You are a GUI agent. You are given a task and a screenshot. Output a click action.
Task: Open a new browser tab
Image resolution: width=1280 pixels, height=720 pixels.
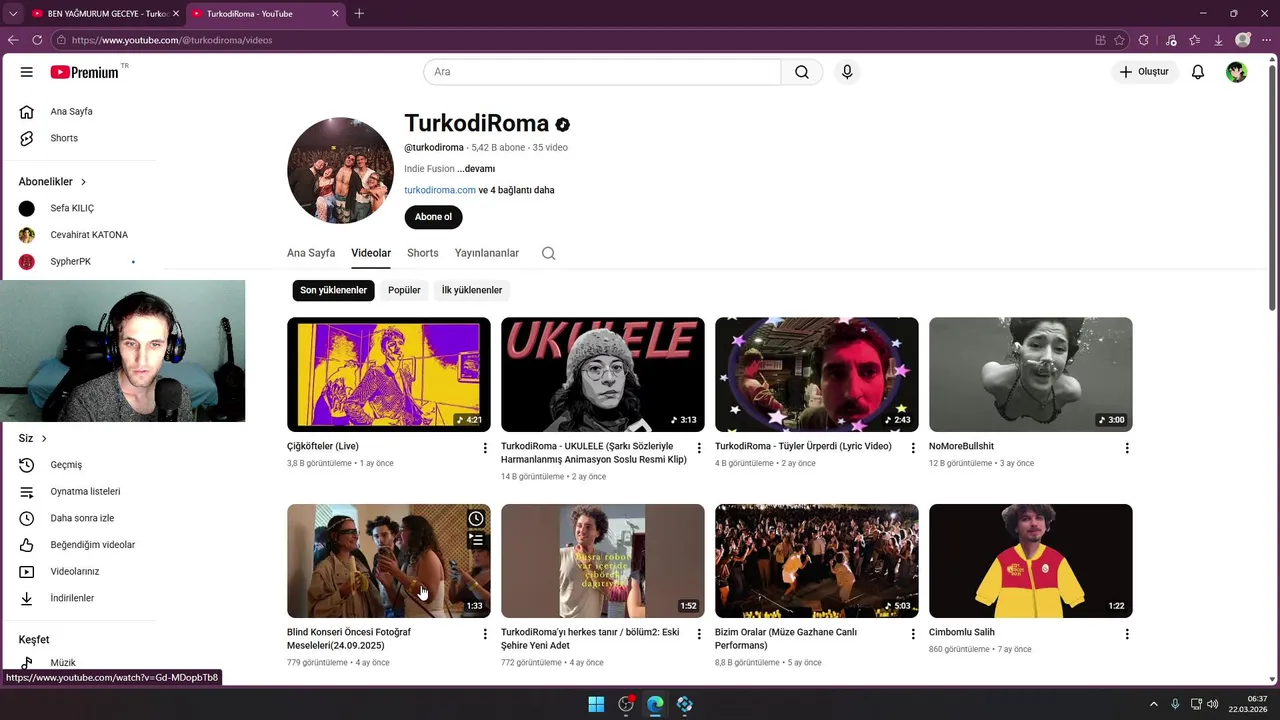pos(359,13)
